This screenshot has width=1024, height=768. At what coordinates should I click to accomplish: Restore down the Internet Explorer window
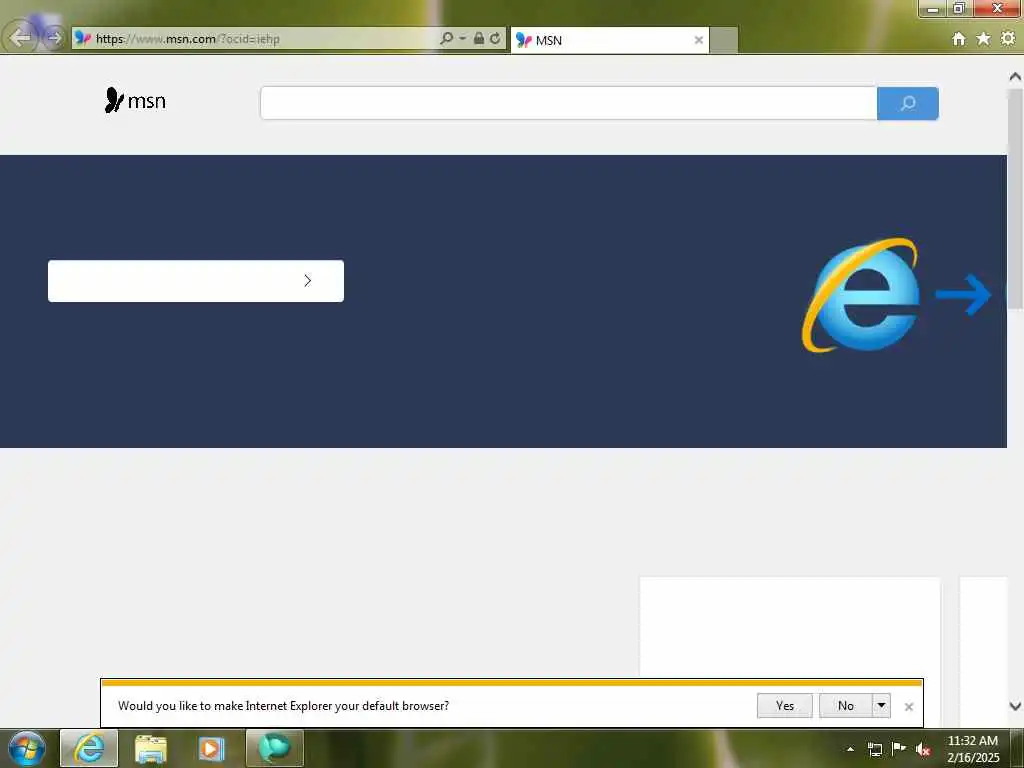pos(958,8)
